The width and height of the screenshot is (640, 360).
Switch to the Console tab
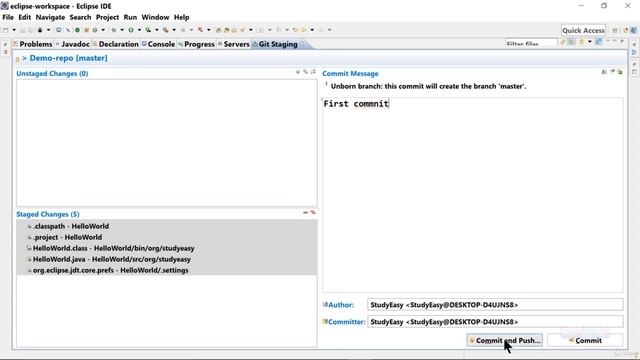coord(158,44)
